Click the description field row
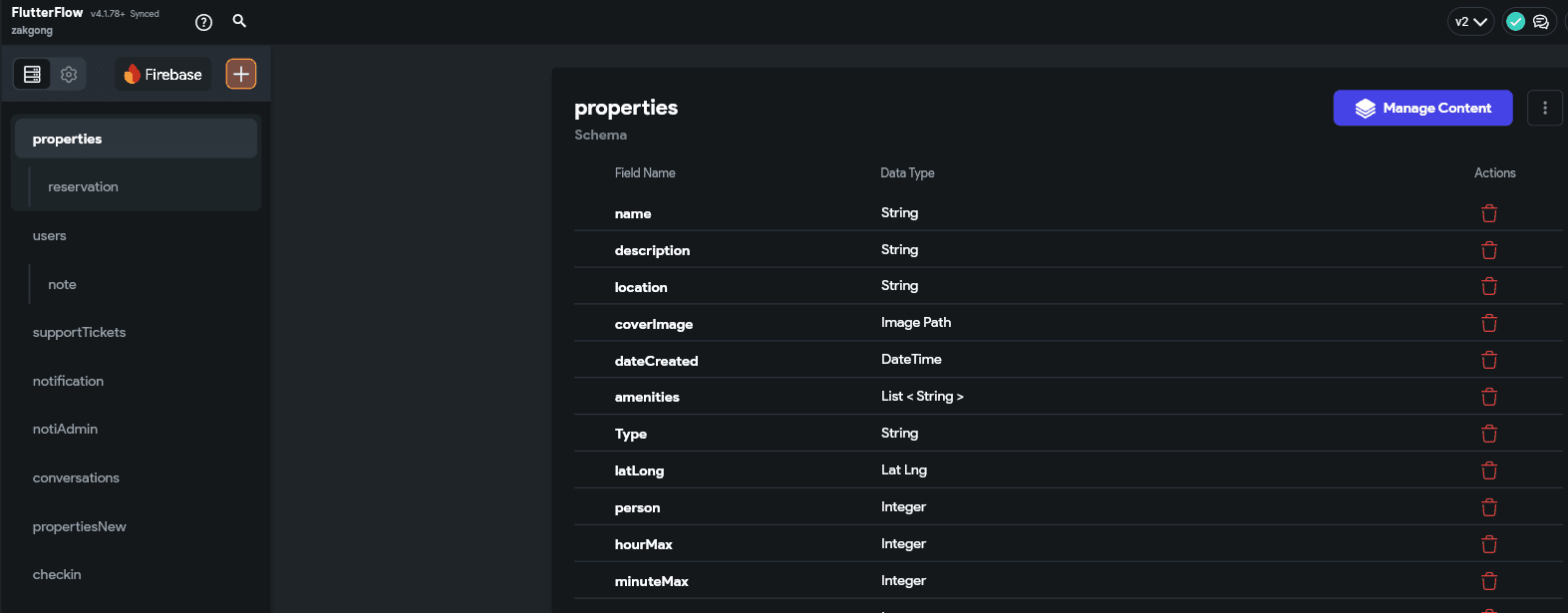1568x613 pixels. click(x=652, y=250)
